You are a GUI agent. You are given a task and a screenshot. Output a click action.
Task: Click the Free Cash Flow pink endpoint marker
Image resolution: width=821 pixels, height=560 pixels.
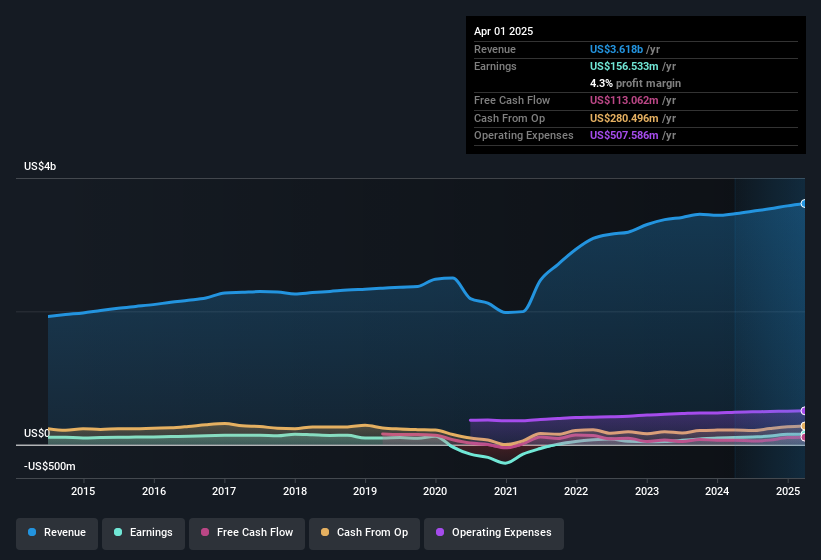pos(804,438)
